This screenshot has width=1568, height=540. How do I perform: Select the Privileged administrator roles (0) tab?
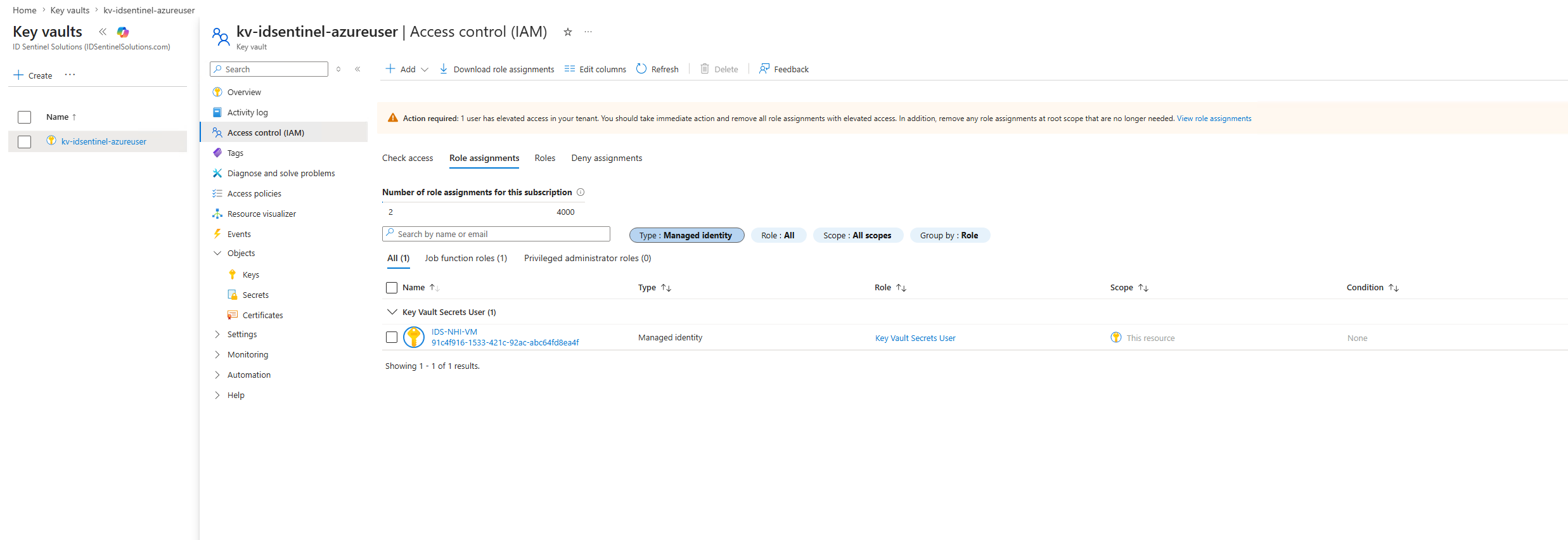click(588, 258)
